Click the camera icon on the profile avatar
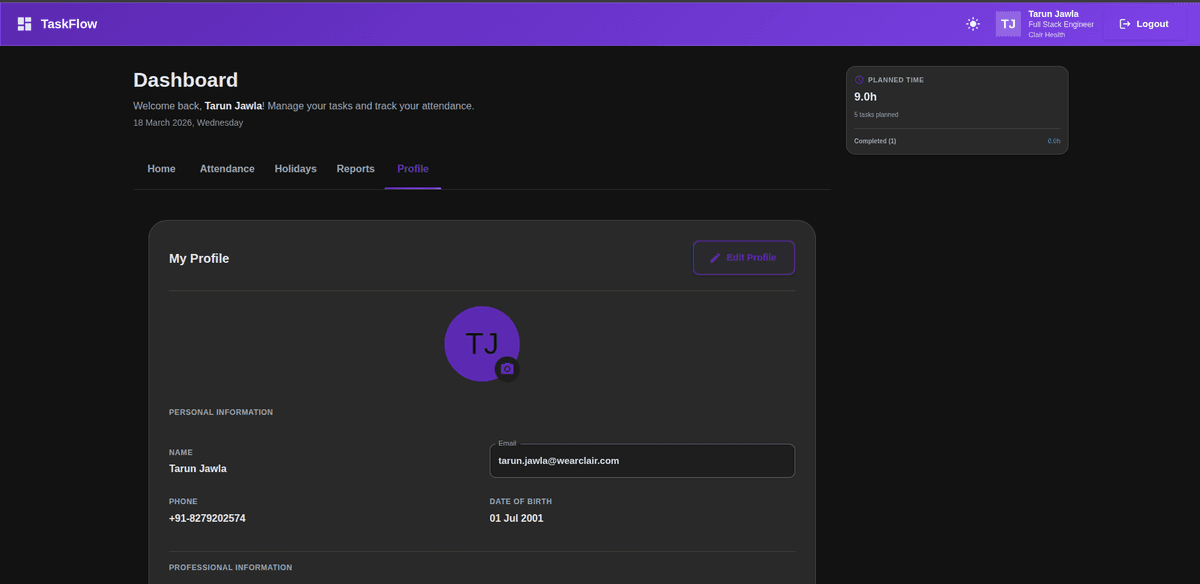Screen dimensions: 1200x584 [x=507, y=368]
